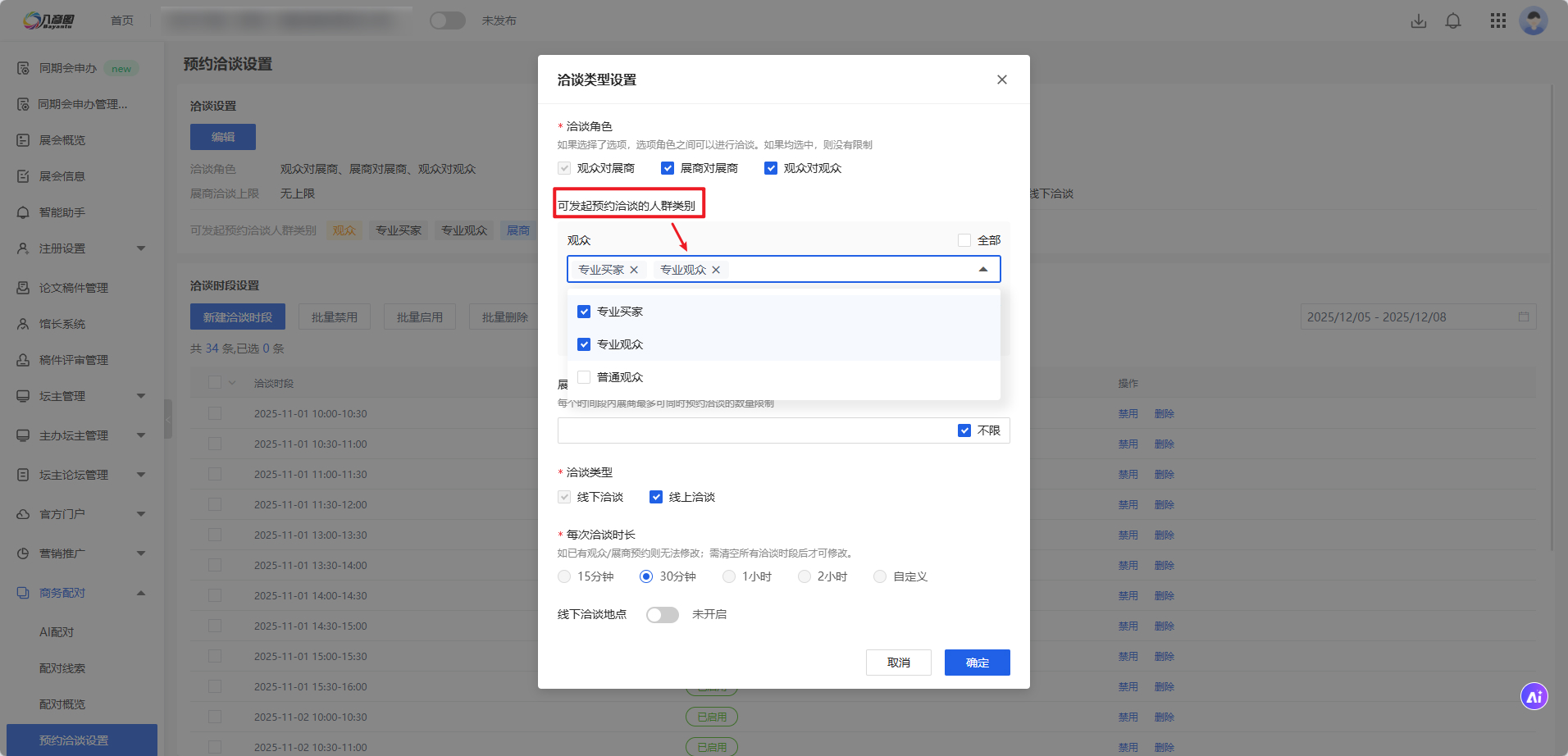1568x756 pixels.
Task: Select the 15分钟 duration option
Action: tap(564, 576)
